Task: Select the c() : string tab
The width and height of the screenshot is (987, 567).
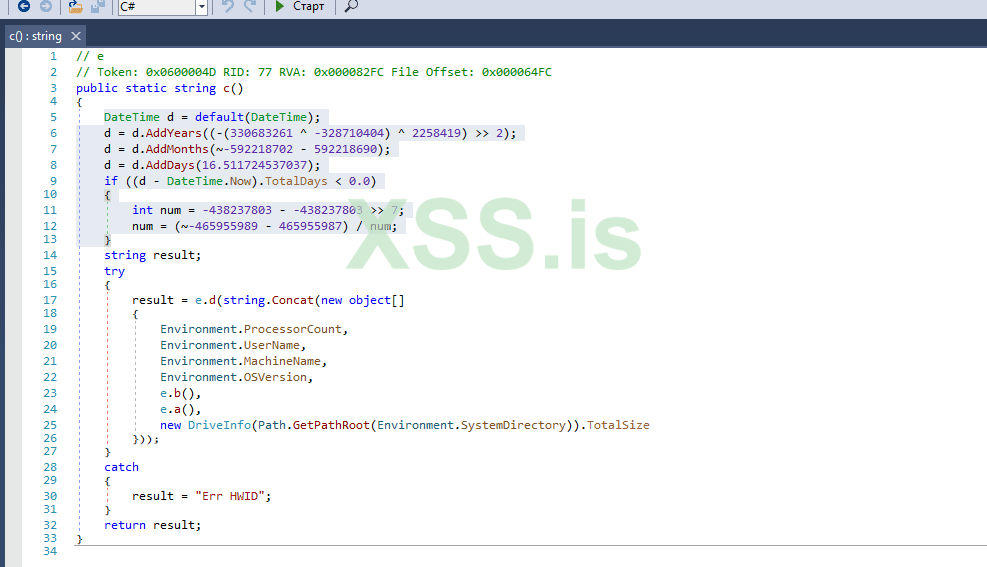Action: 36,36
